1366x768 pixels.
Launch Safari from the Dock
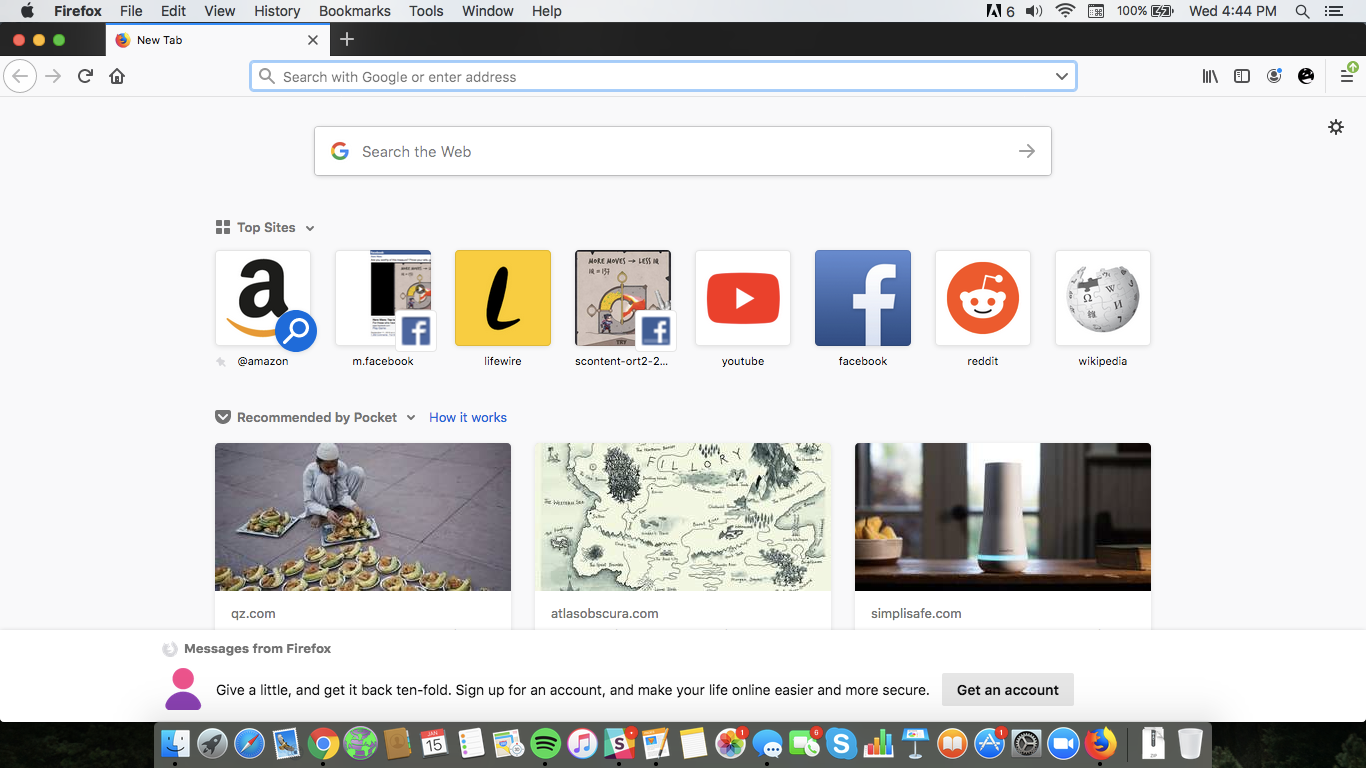[x=249, y=743]
